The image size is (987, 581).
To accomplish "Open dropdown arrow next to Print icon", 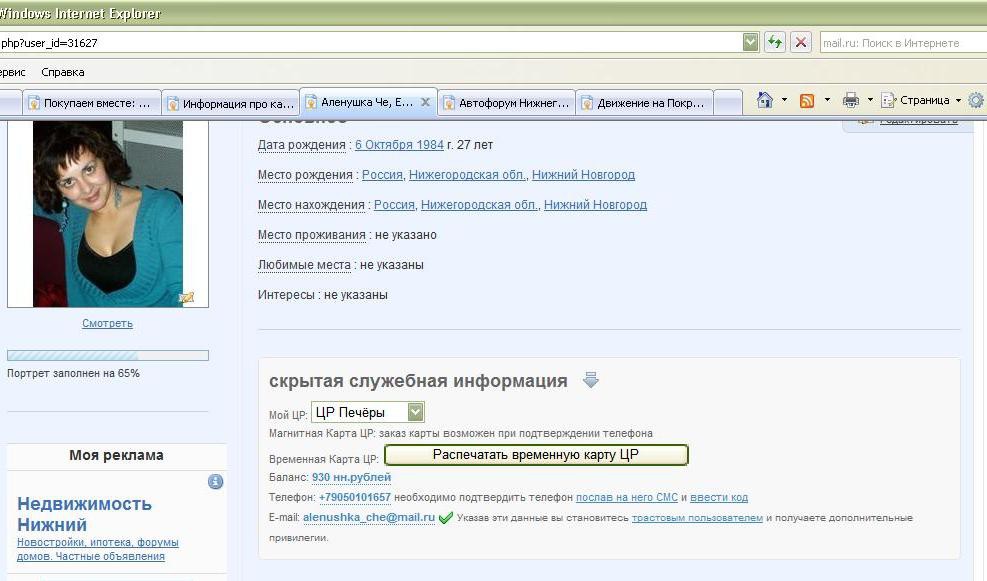I will click(870, 100).
